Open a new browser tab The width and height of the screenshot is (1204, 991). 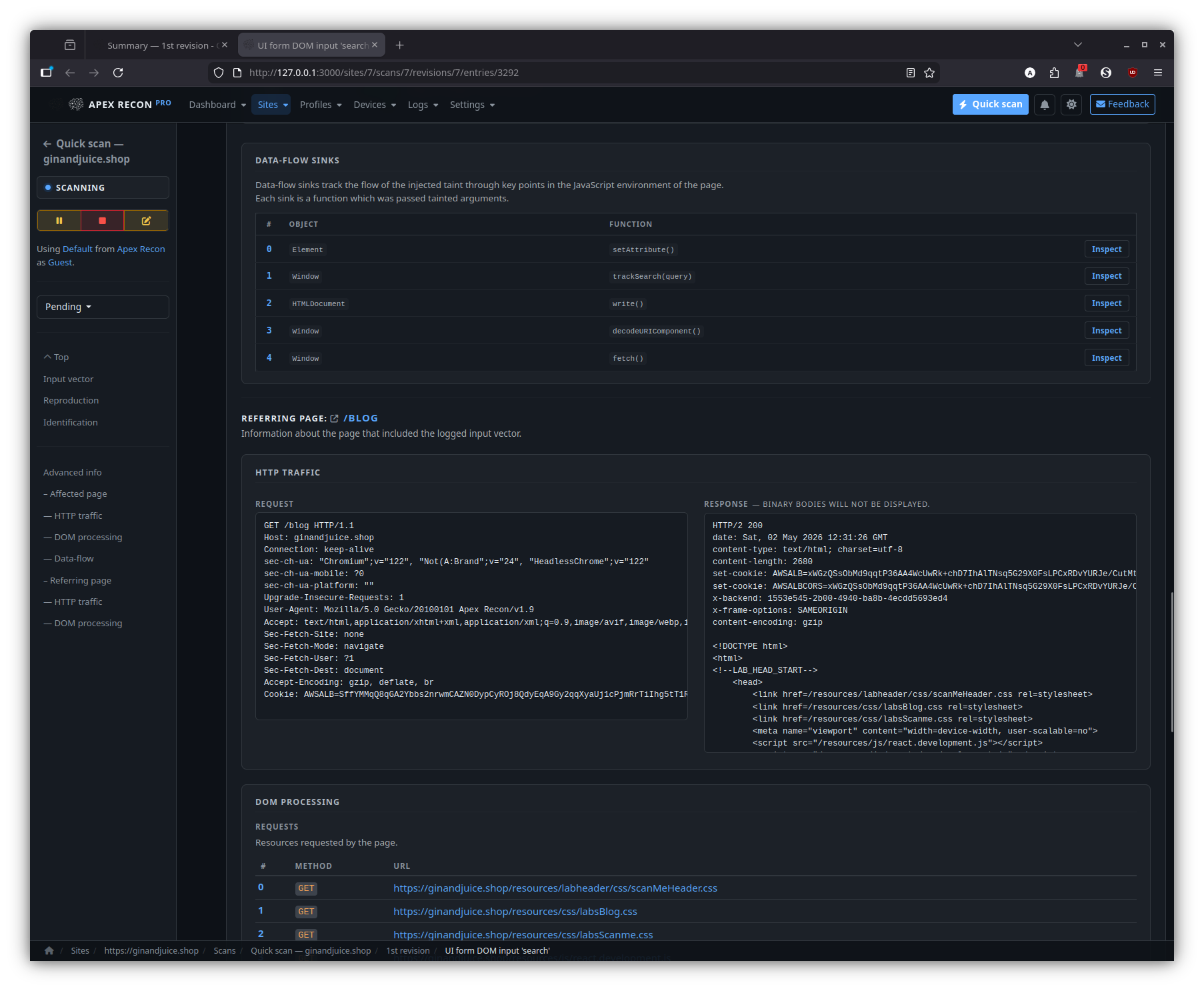400,45
